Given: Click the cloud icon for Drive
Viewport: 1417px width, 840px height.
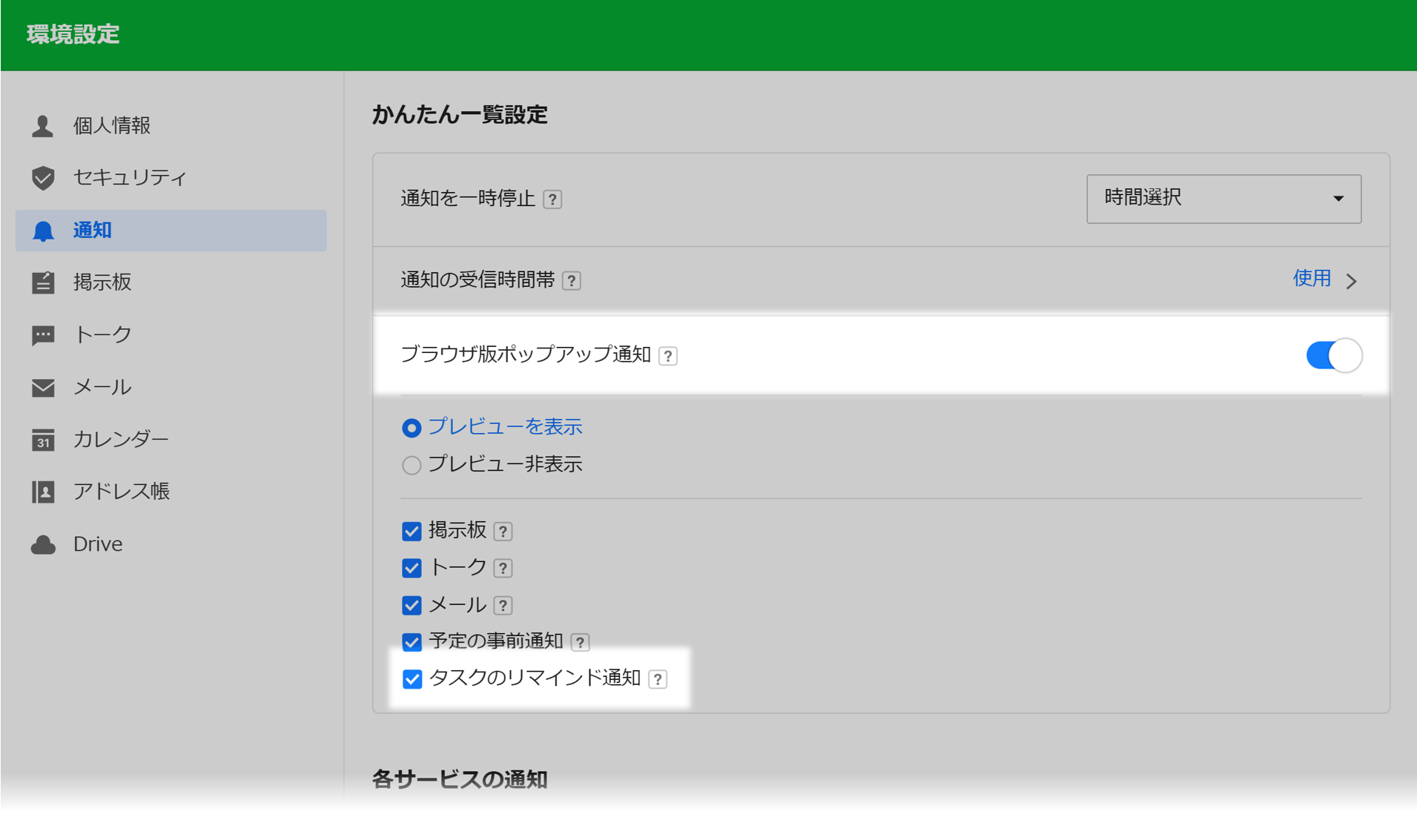Looking at the screenshot, I should click(43, 545).
